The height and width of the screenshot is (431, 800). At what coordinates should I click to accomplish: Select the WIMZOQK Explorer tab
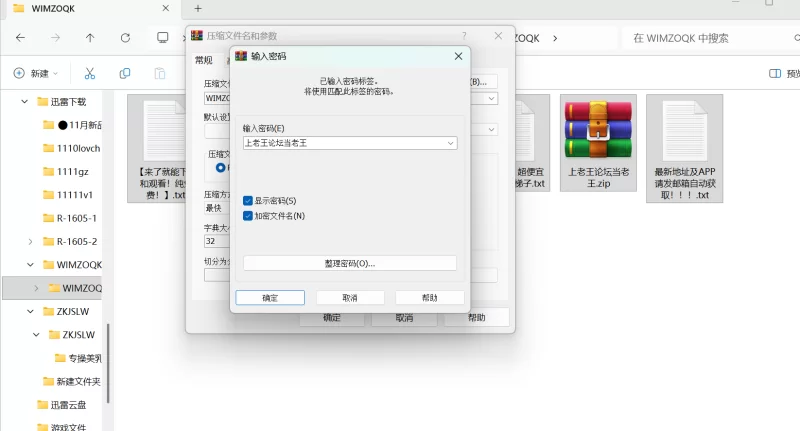pyautogui.click(x=92, y=8)
